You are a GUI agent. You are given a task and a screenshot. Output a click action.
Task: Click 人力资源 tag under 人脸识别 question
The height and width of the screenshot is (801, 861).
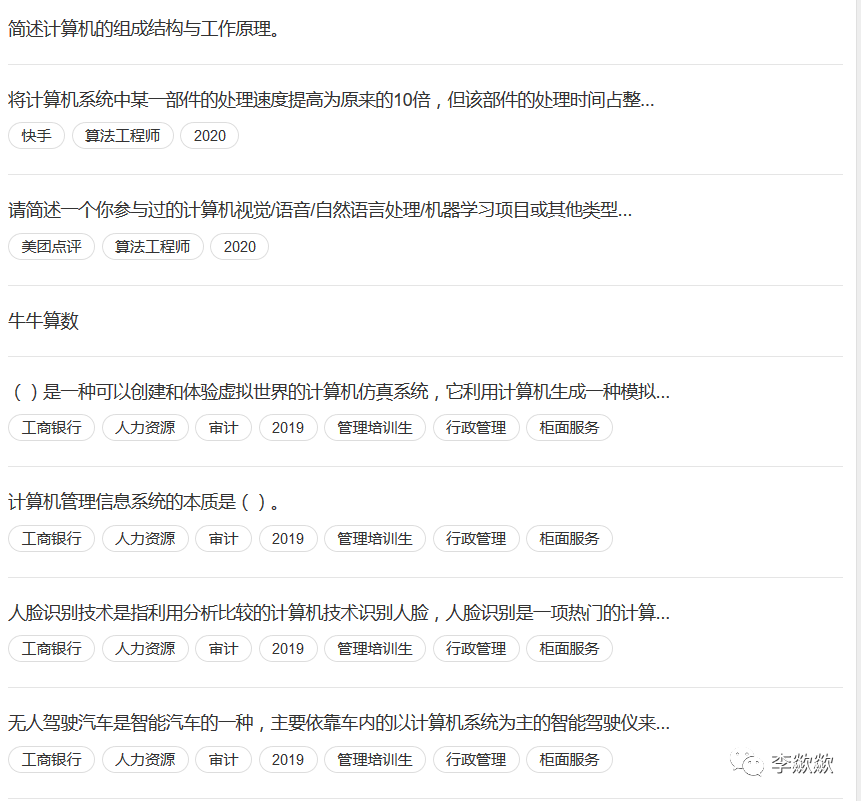pos(145,648)
